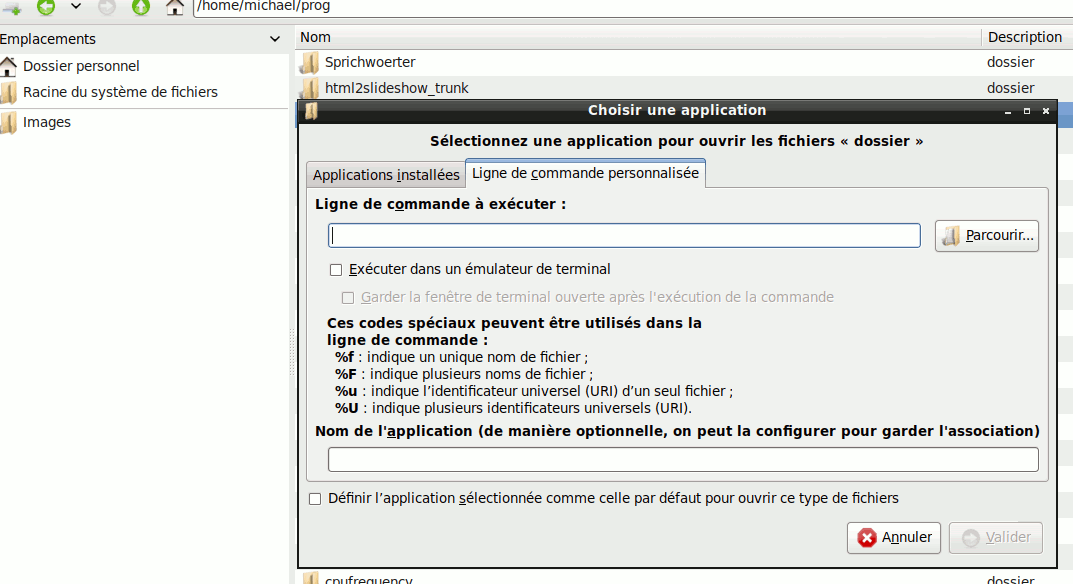
Task: Click the Nom de l'application text field
Action: pyautogui.click(x=683, y=460)
